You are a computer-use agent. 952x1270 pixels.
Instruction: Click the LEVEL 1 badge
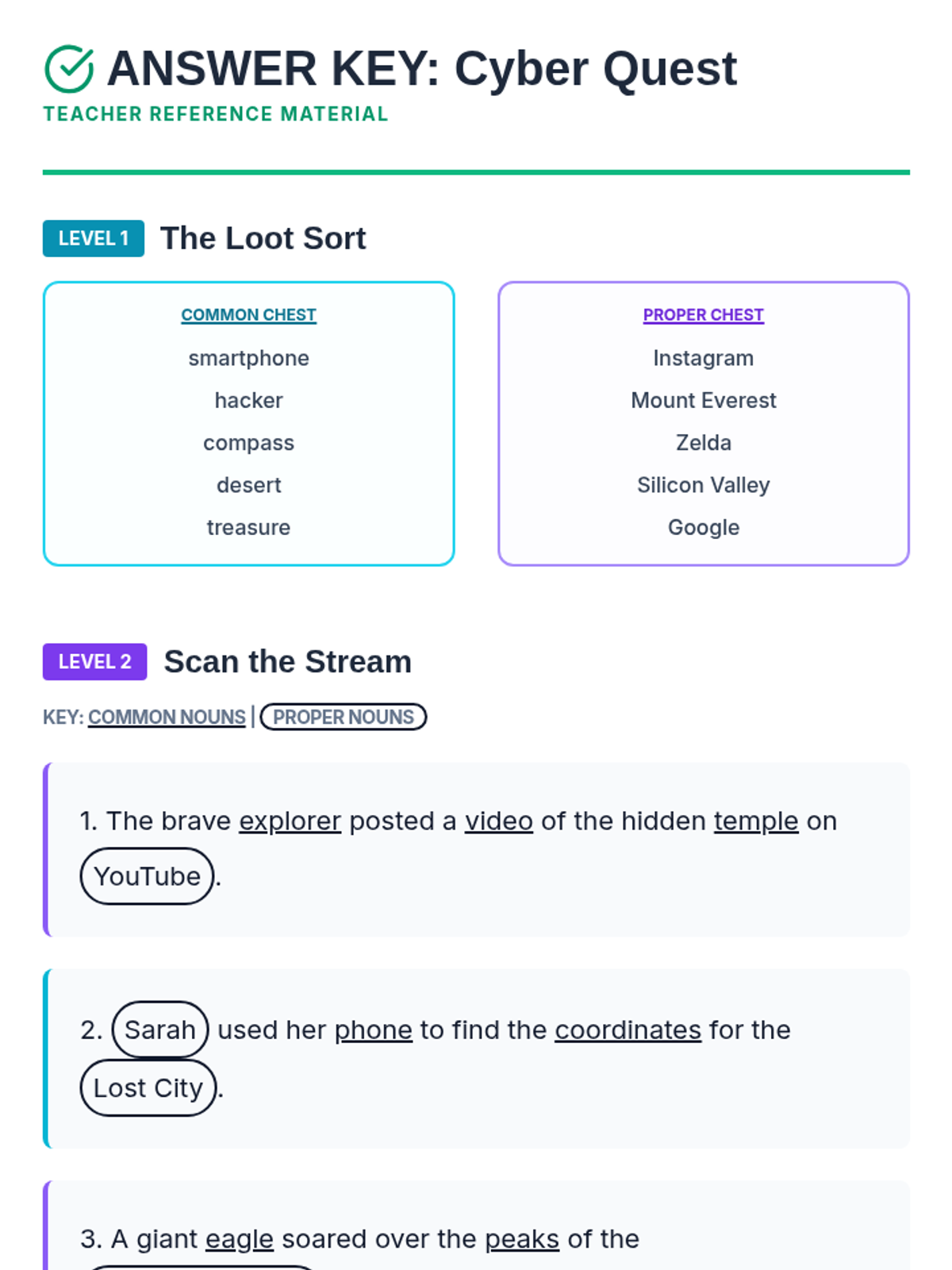click(x=94, y=238)
